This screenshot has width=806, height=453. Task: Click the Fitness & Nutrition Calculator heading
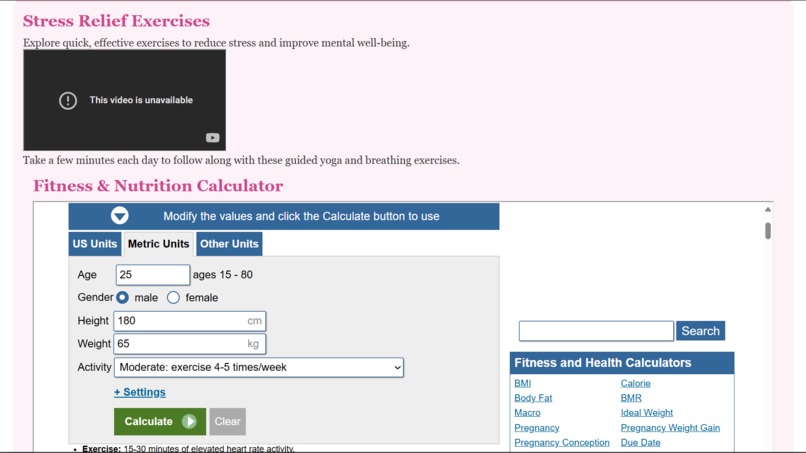[x=158, y=186]
